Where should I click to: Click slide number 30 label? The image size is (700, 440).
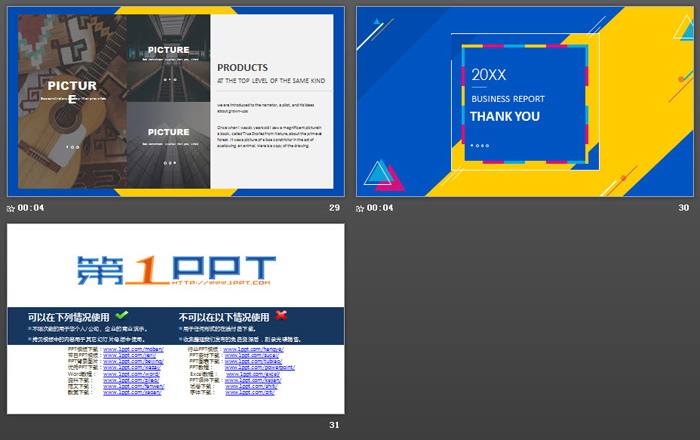[x=684, y=208]
